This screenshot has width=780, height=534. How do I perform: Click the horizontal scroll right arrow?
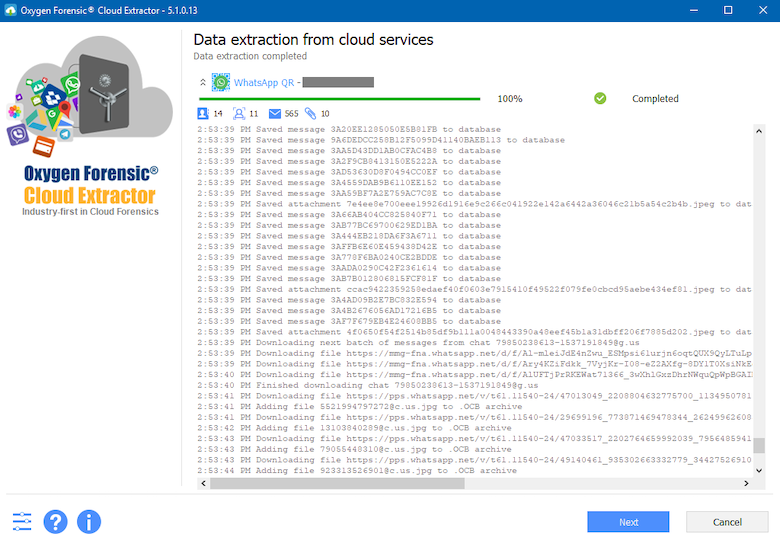[746, 483]
